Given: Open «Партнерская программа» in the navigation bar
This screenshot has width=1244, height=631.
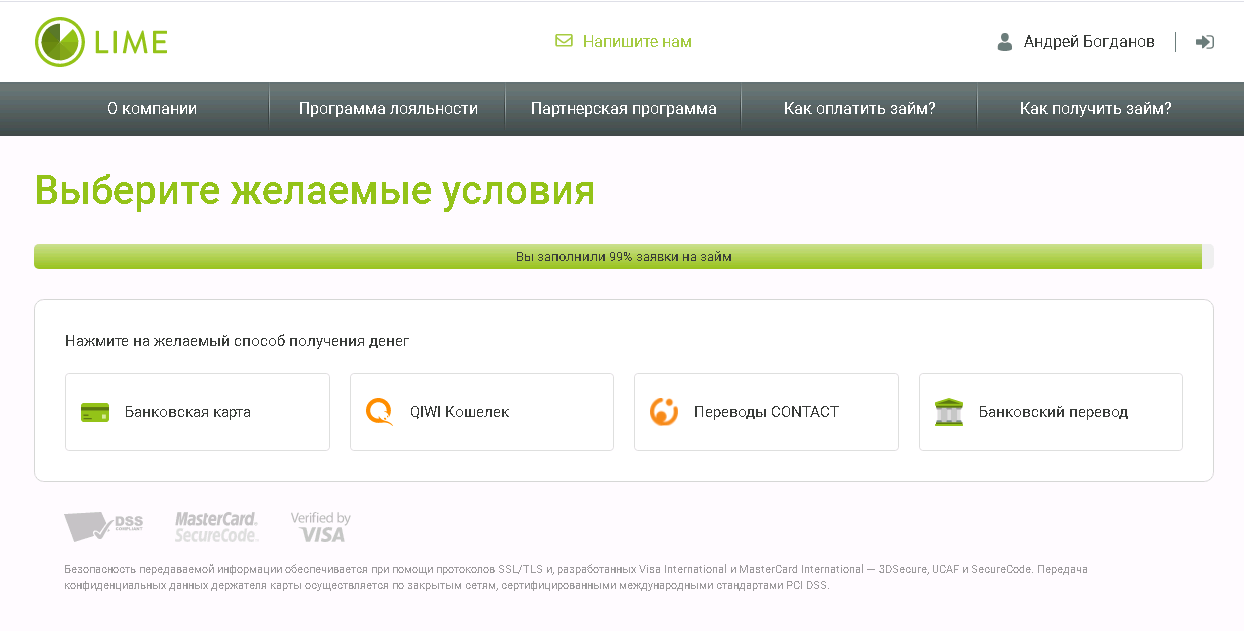Looking at the screenshot, I should [x=624, y=109].
